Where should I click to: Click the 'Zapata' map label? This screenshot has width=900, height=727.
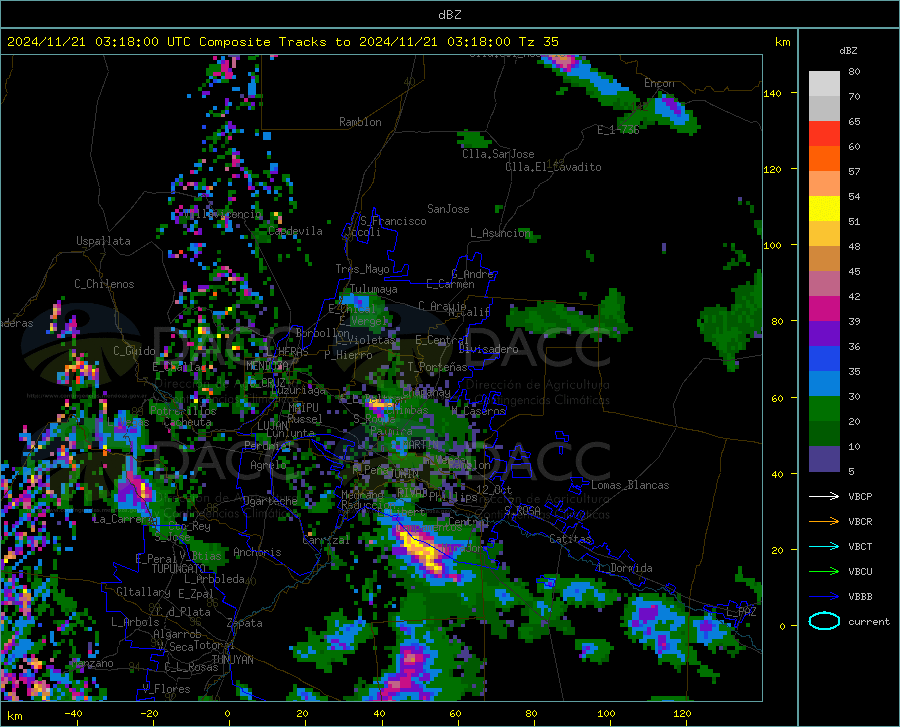(245, 623)
